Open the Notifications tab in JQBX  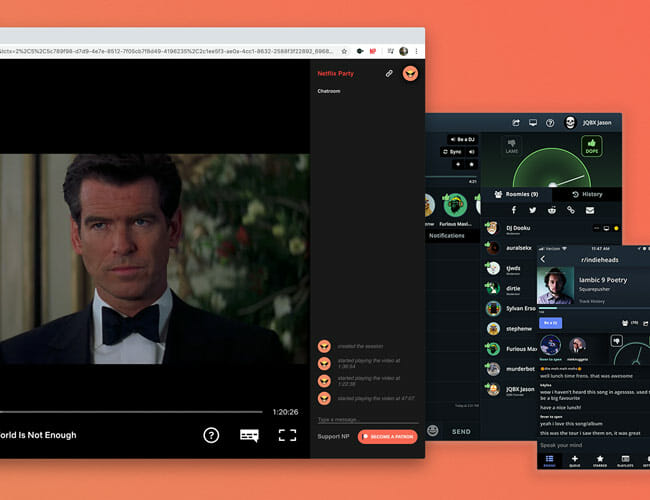pyautogui.click(x=446, y=235)
